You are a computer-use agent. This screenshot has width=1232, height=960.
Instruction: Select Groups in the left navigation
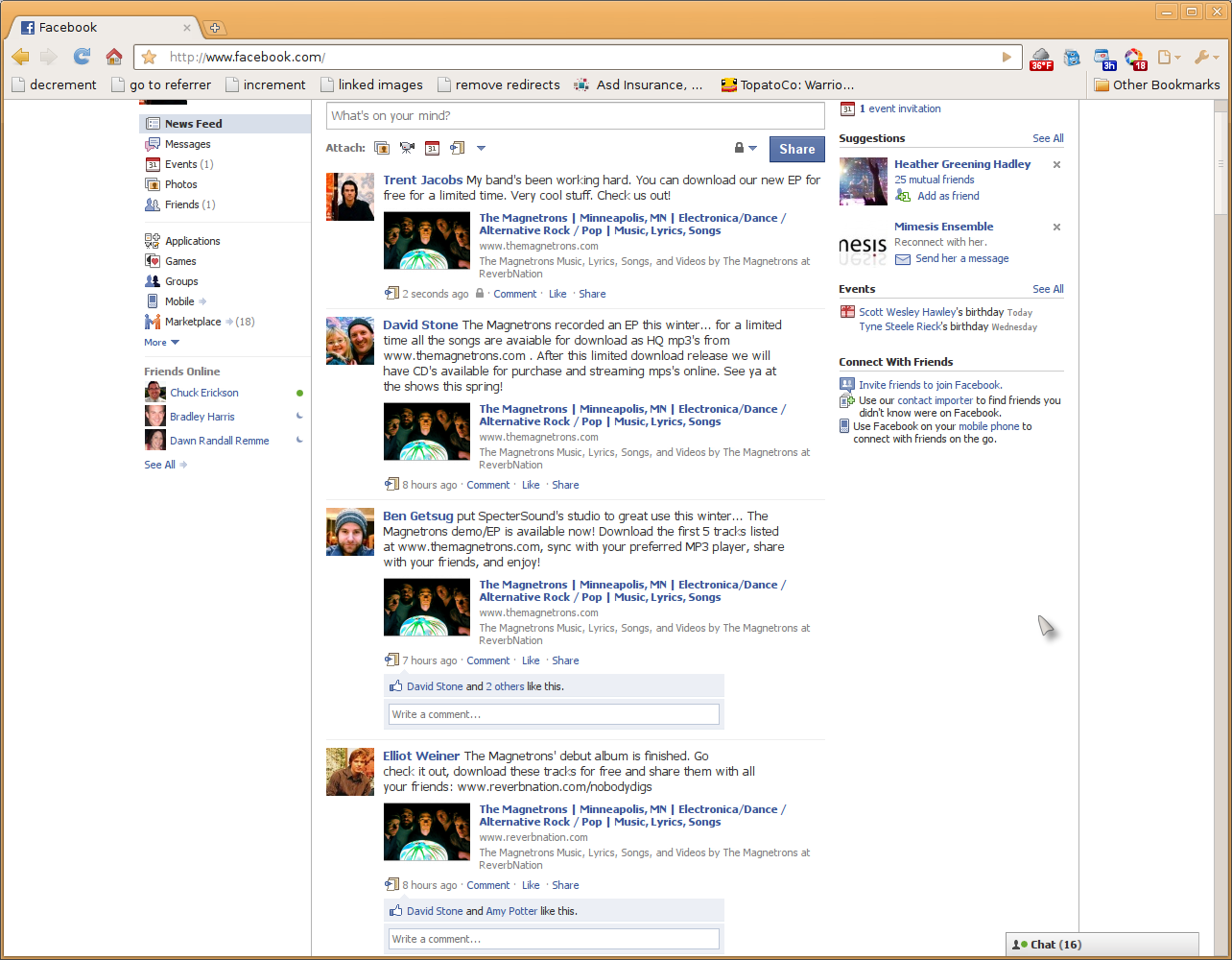click(x=181, y=281)
